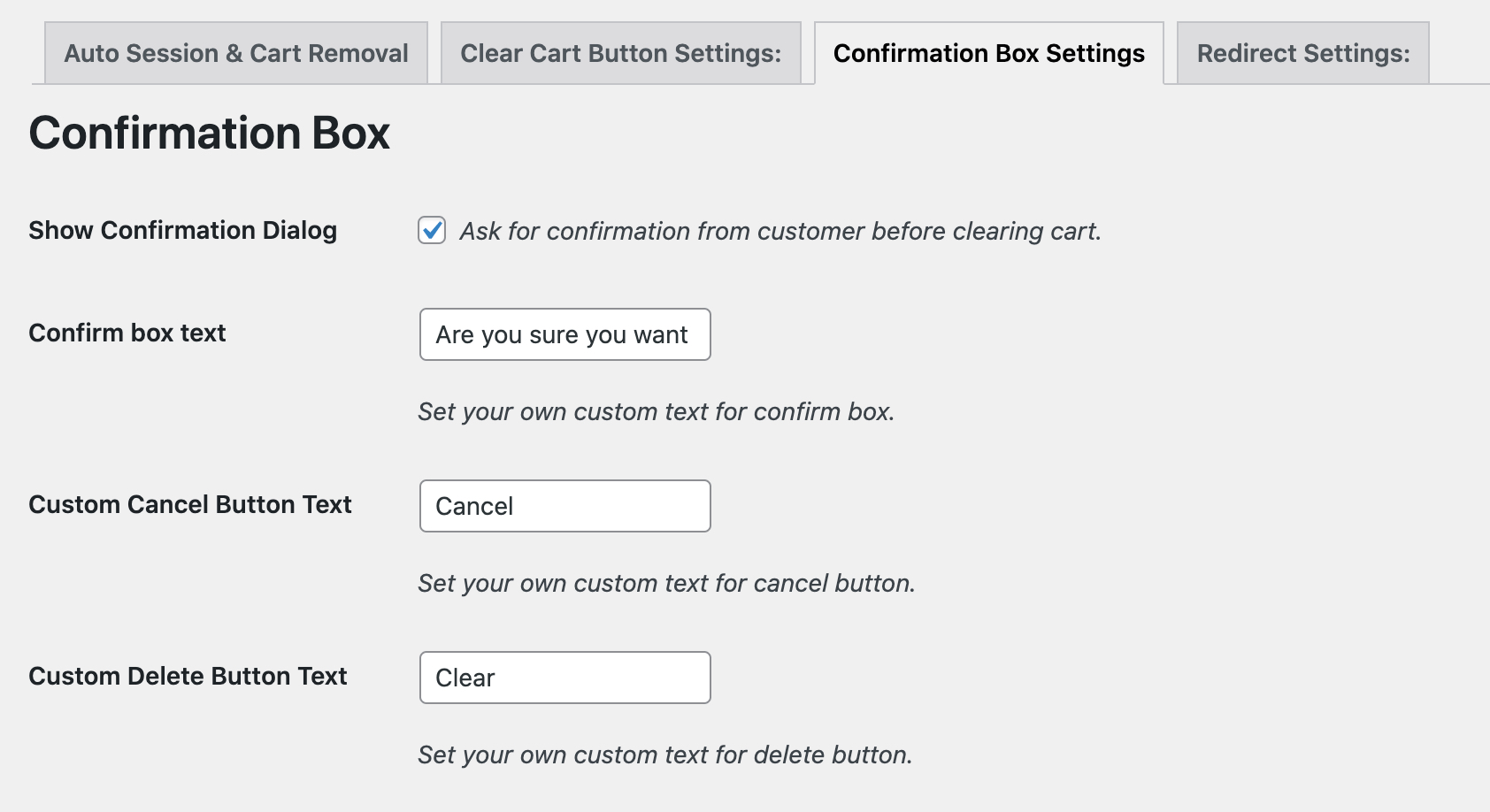Switch to the Confirmation Box Settings tab
The width and height of the screenshot is (1490, 812).
[x=988, y=53]
